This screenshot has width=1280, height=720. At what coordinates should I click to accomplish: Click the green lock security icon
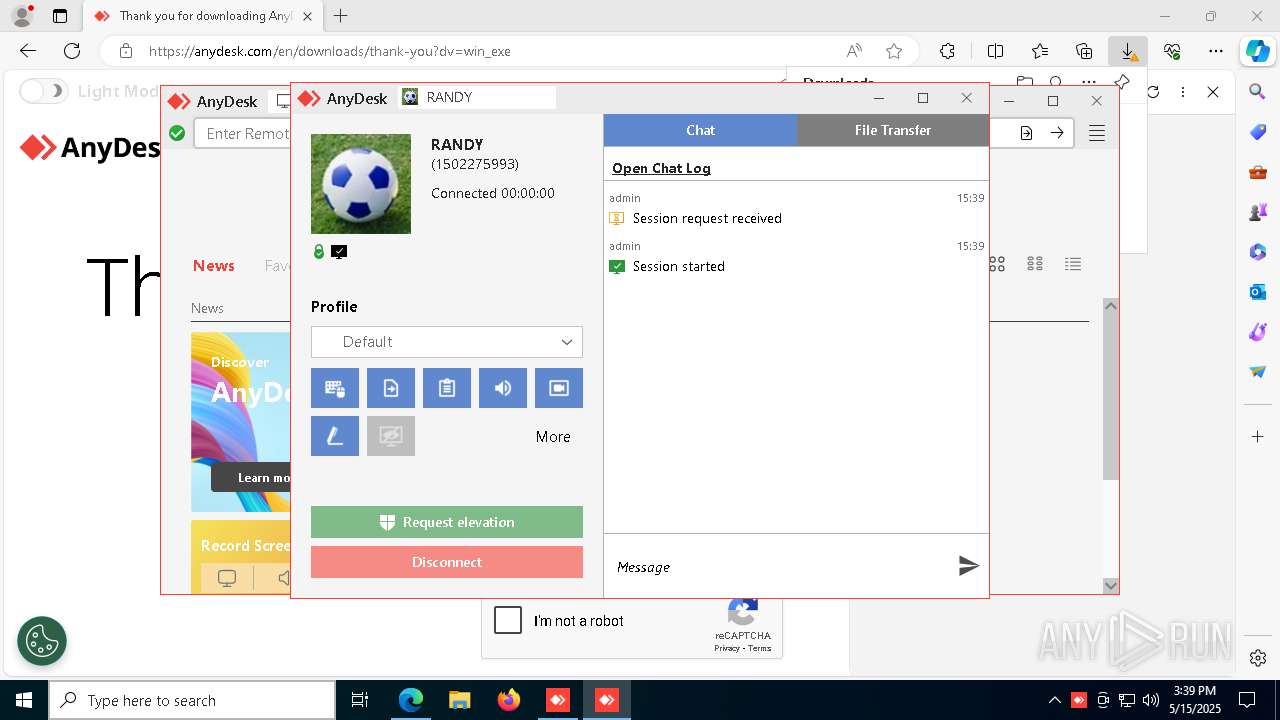[x=319, y=252]
